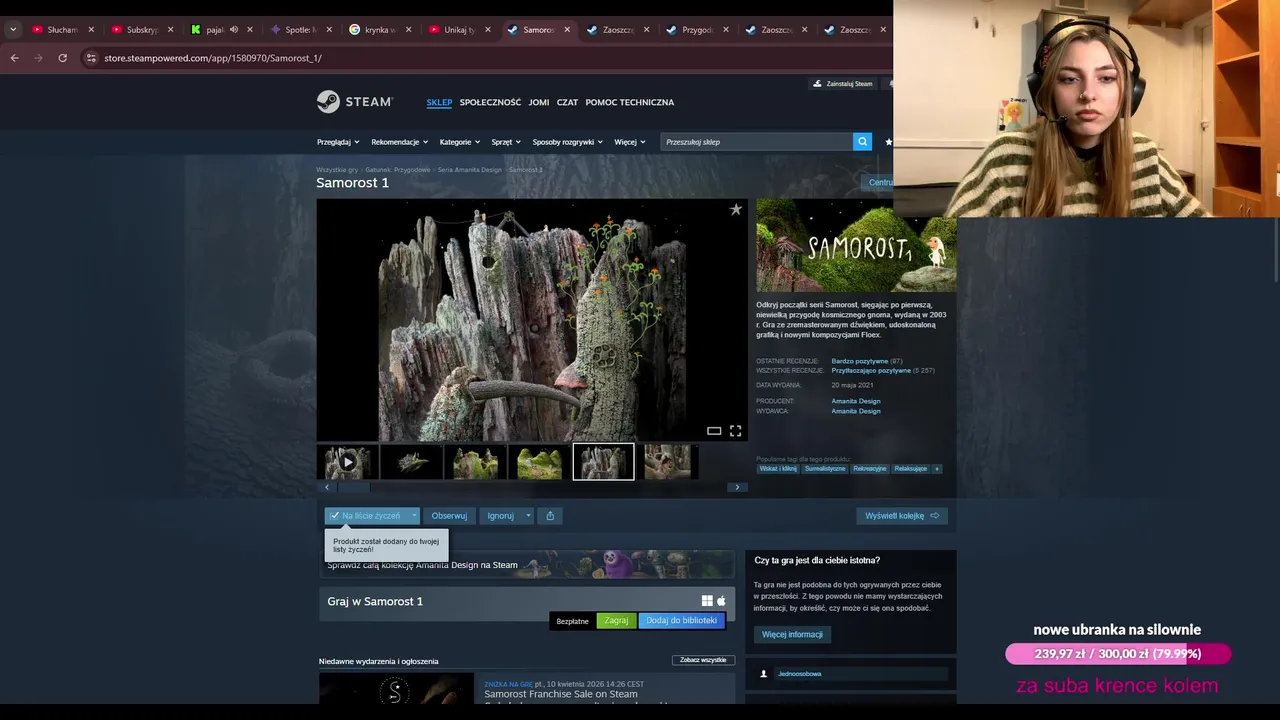Select the second screenshot thumbnail of floating rock
The image size is (1280, 720).
tap(411, 462)
